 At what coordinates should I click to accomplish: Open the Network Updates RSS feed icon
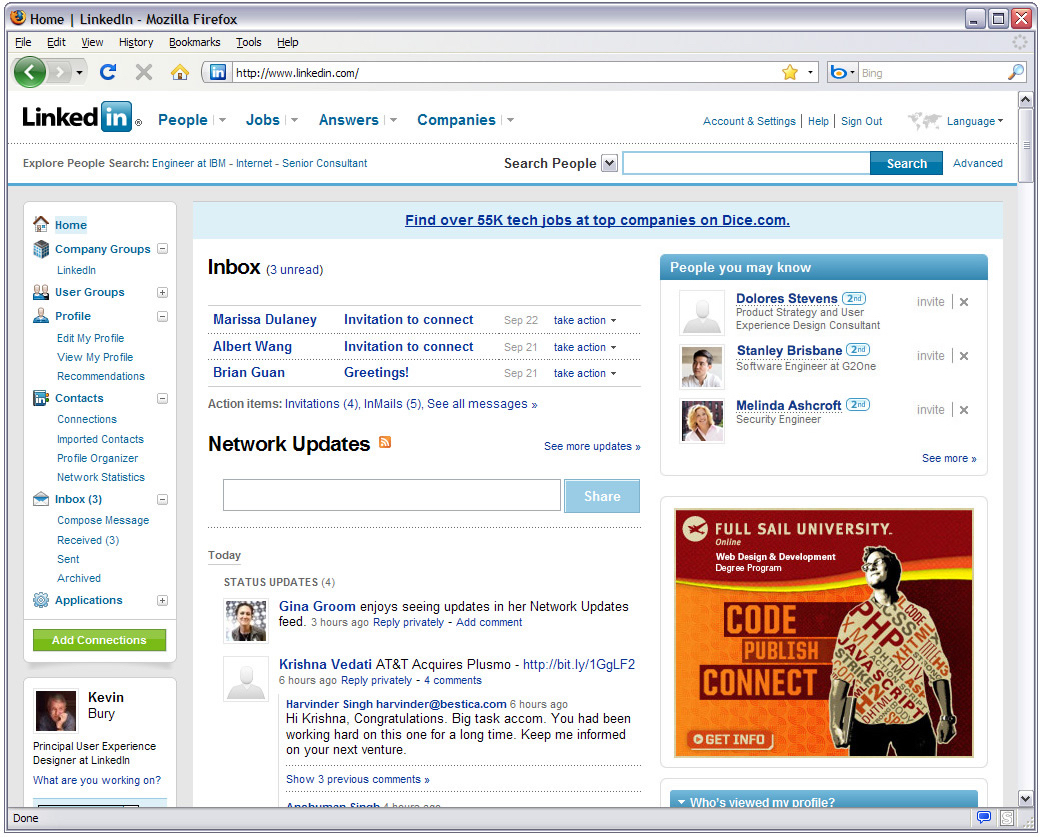(x=385, y=442)
